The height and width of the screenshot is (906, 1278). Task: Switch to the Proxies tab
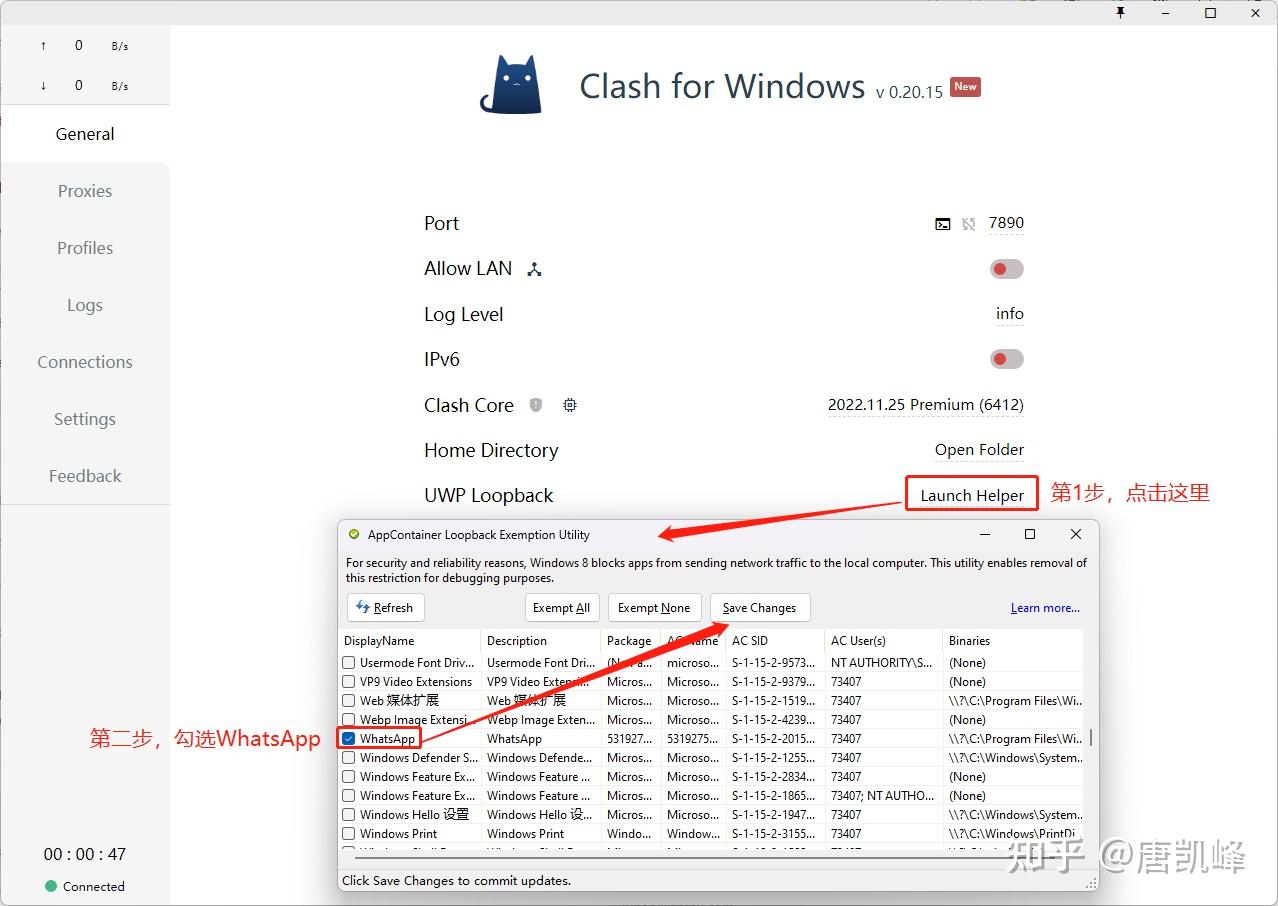[x=85, y=191]
